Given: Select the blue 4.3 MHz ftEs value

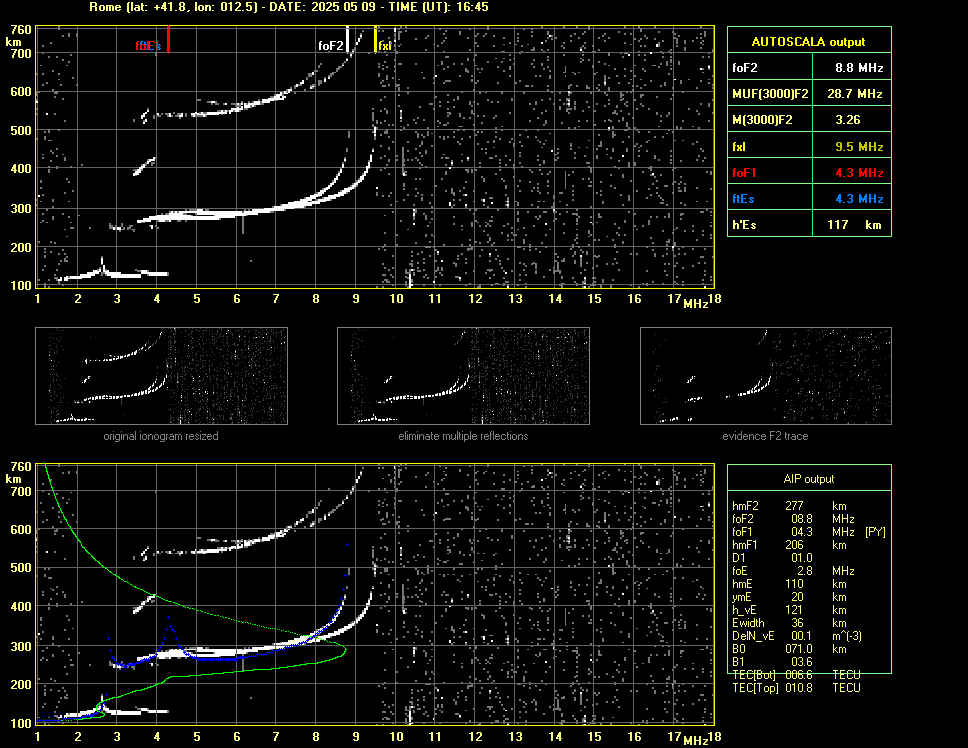Looking at the screenshot, I should 859,199.
